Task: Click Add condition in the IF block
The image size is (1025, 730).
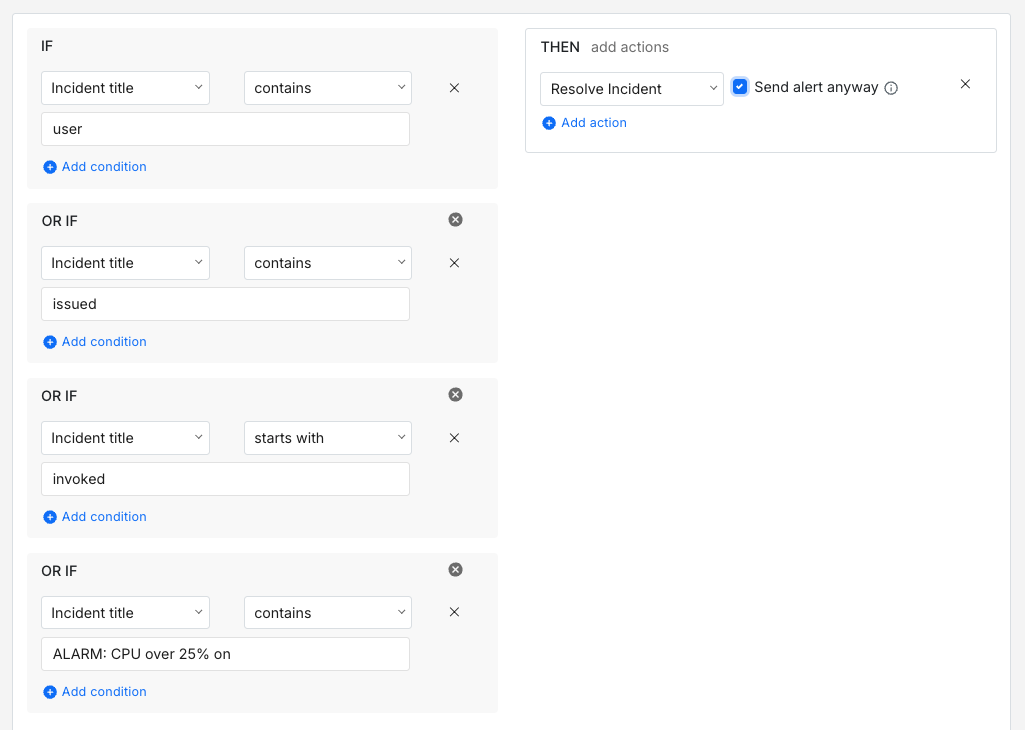Action: pyautogui.click(x=94, y=166)
